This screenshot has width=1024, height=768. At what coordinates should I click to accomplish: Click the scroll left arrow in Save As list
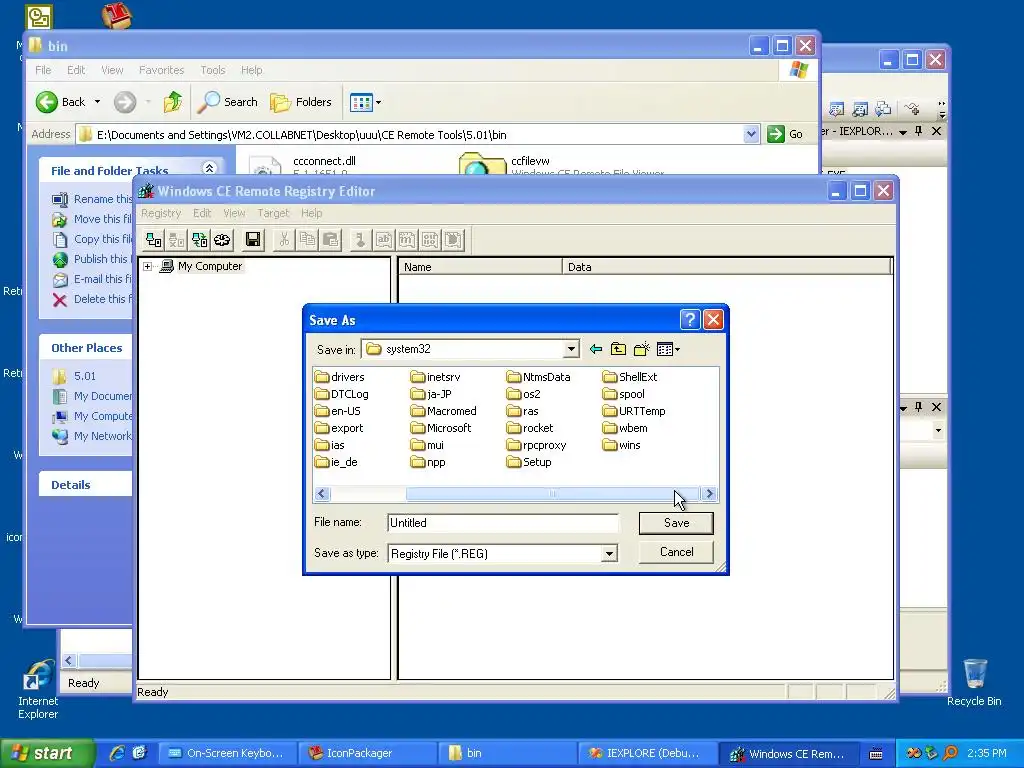322,494
